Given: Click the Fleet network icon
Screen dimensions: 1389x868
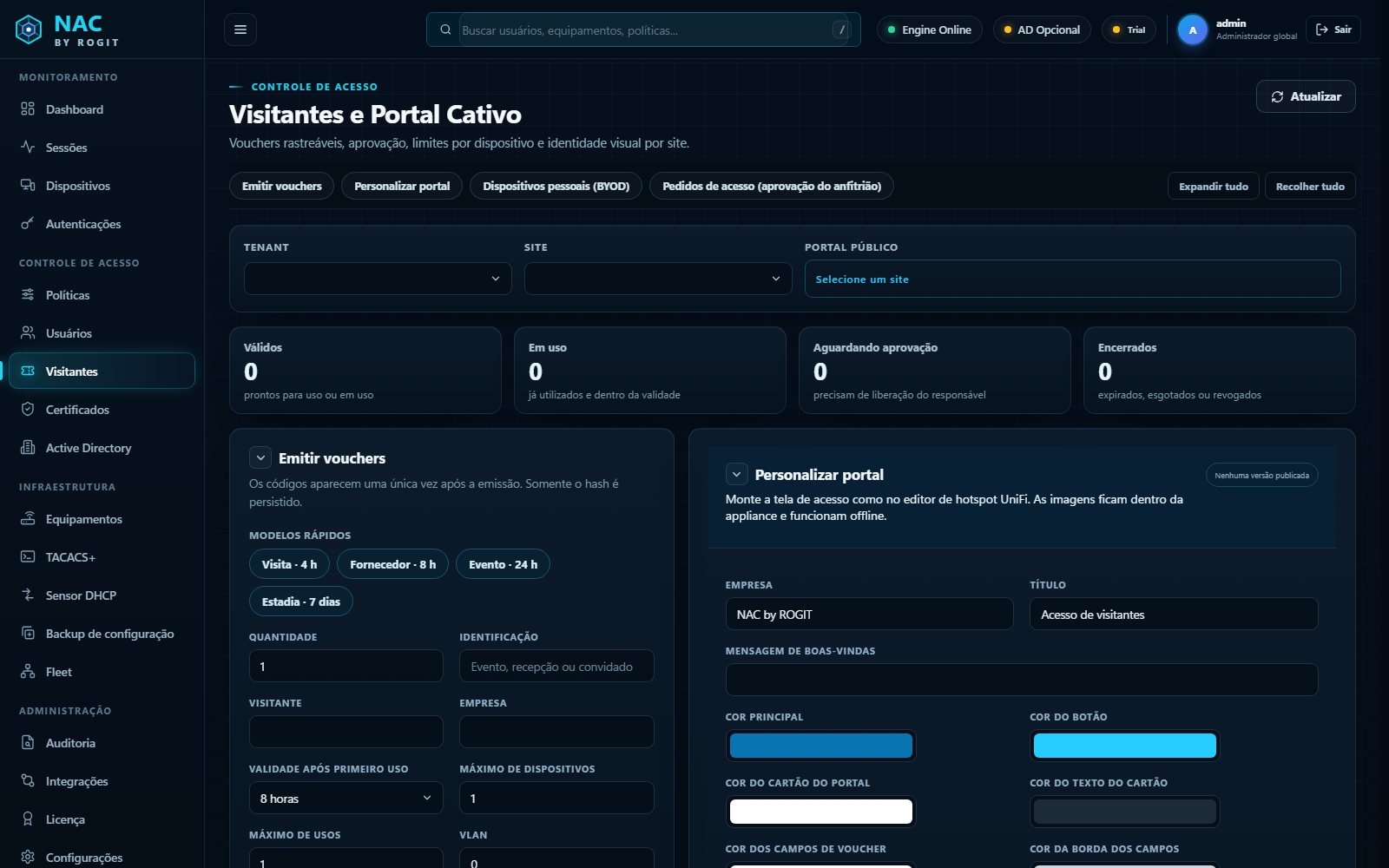Looking at the screenshot, I should (28, 672).
